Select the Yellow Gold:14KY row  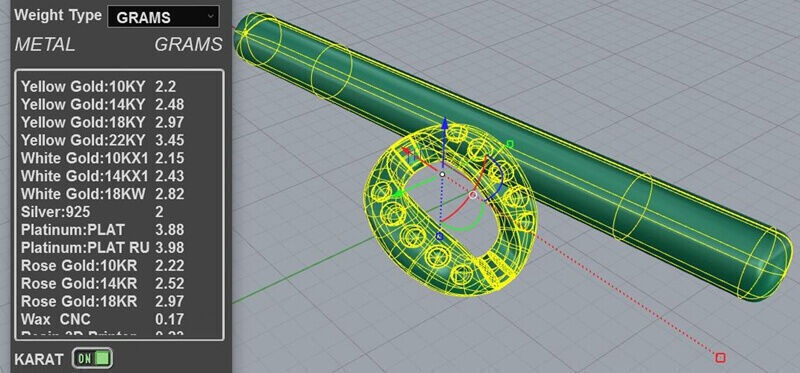tap(119, 105)
